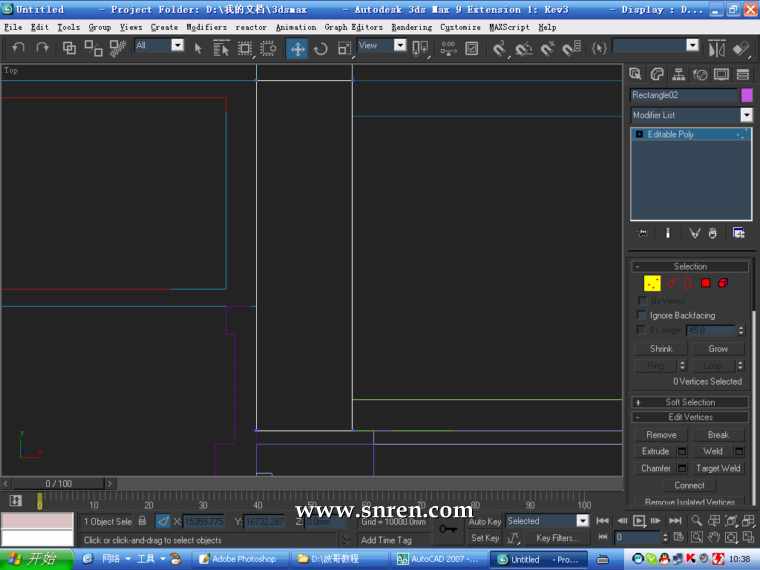Open the Rendering menu

coord(412,27)
